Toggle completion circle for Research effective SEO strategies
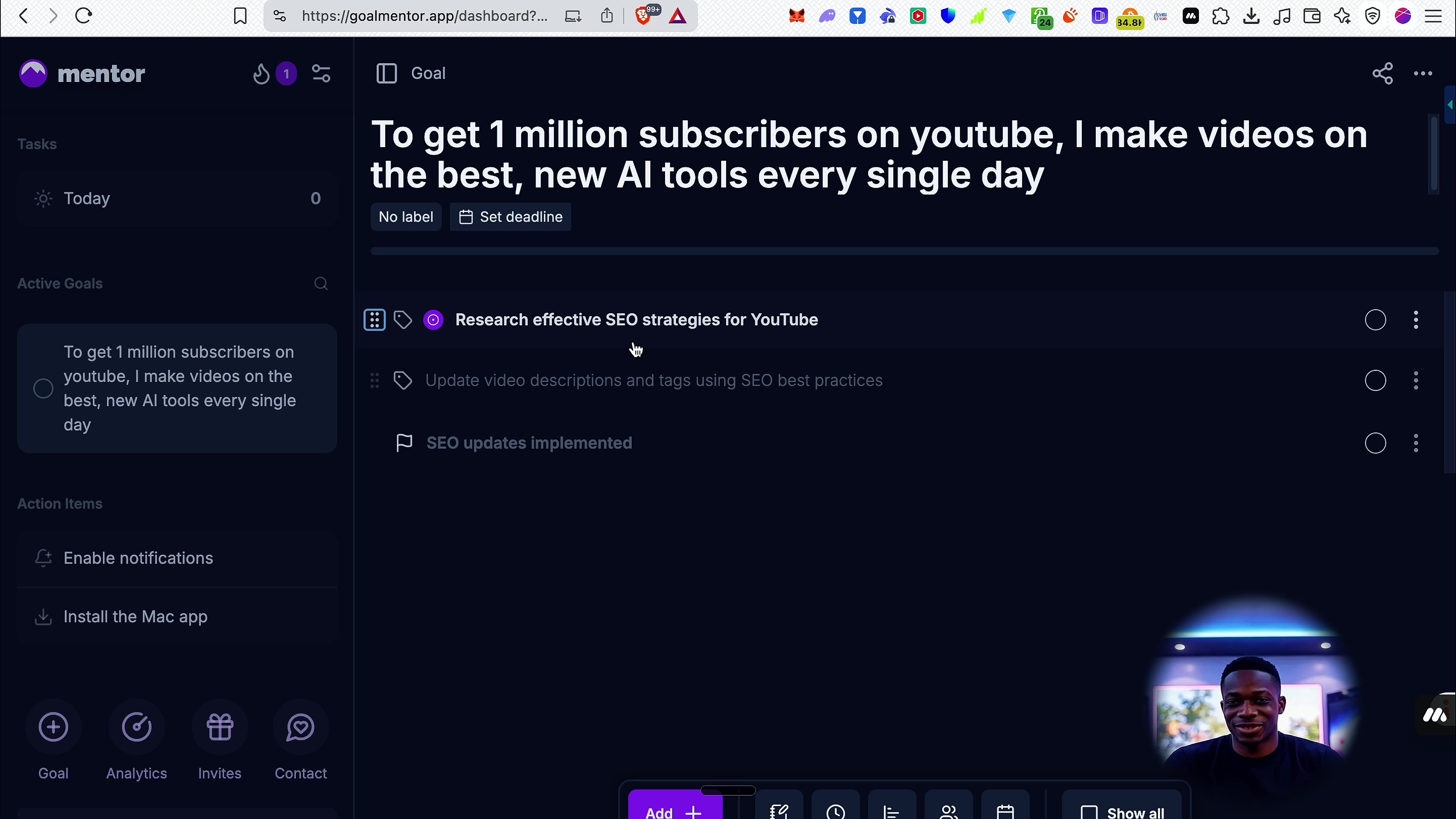 point(1375,319)
